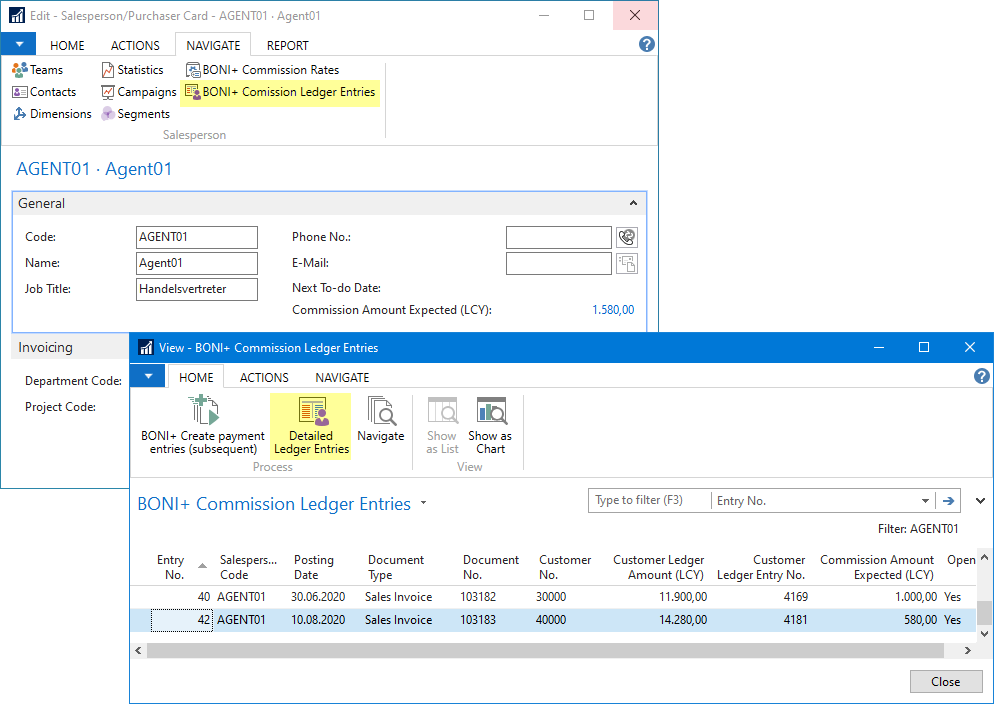Switch to the REPORT tab

click(287, 45)
